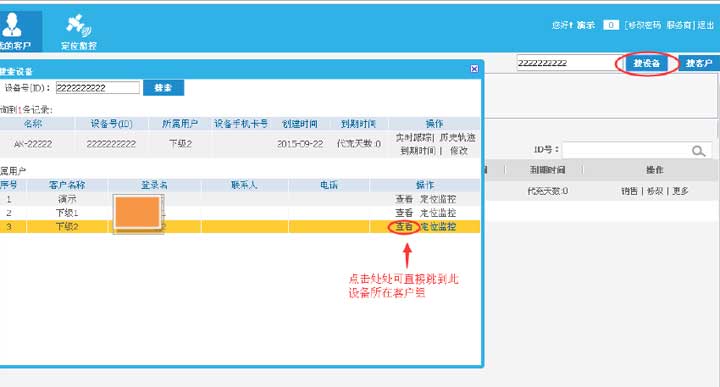Viewport: 720px width, 387px height.
Task: Click 查看 for customer 下级1
Action: tap(404, 213)
